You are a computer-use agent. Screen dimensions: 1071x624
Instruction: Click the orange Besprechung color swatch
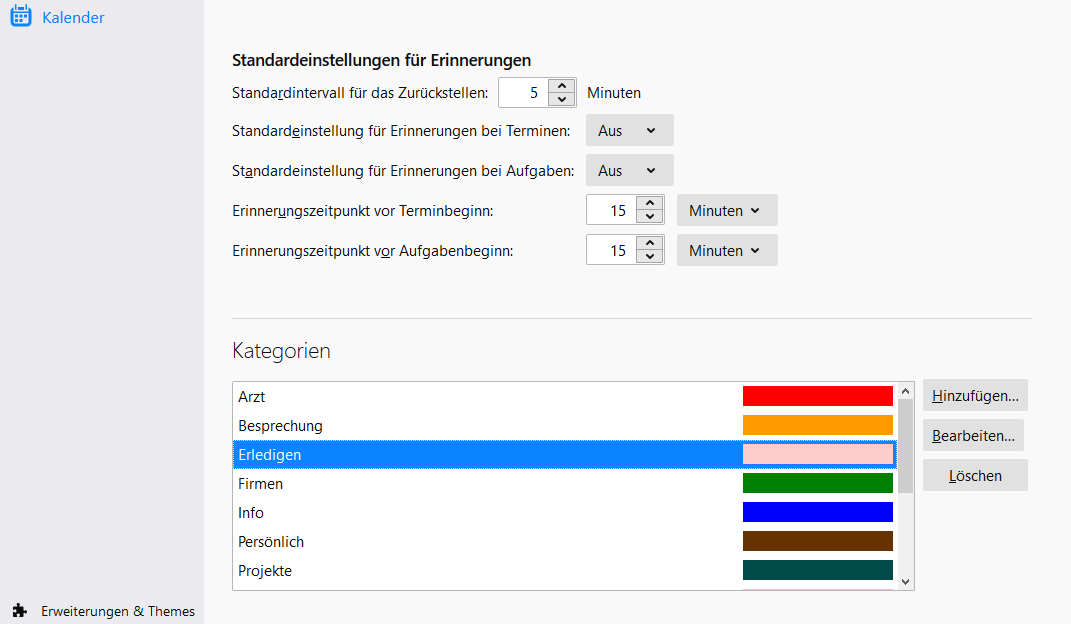tap(817, 425)
